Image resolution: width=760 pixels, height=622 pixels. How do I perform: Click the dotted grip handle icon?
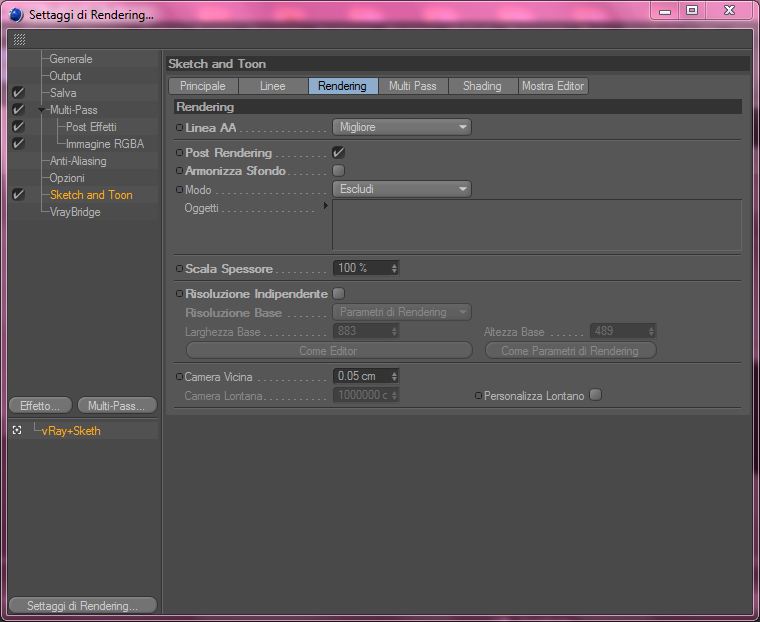[x=19, y=40]
